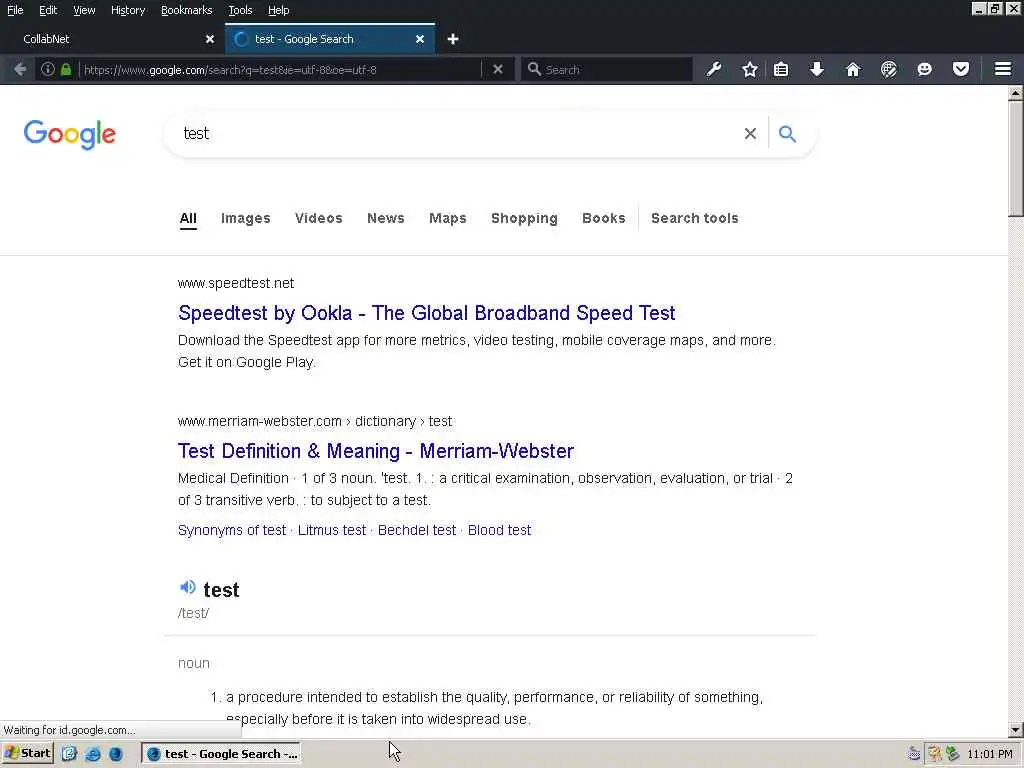Select the All results tab
Screen dimensions: 1024x768
(188, 218)
